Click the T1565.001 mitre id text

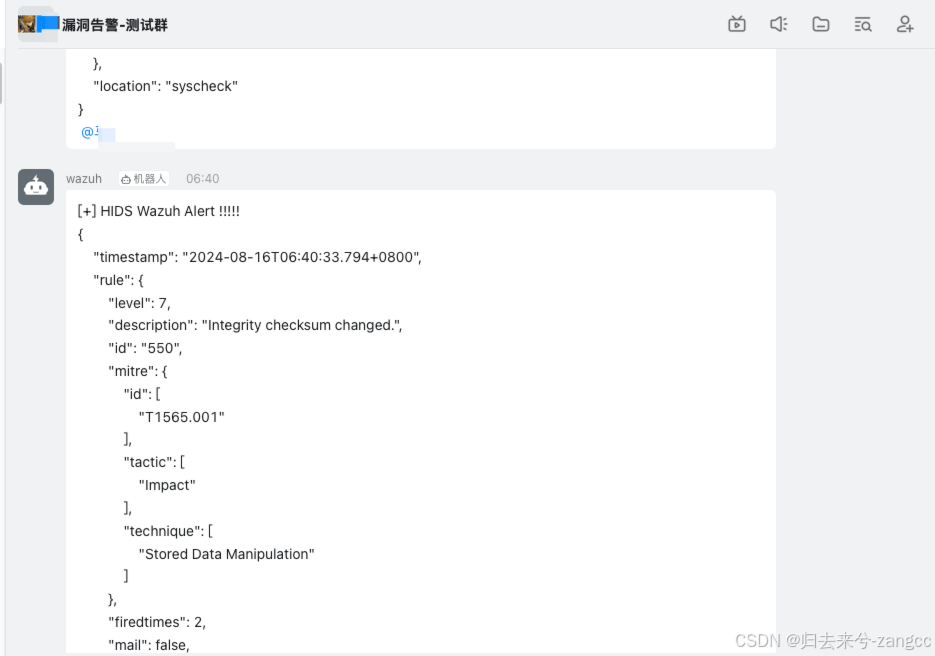click(181, 416)
